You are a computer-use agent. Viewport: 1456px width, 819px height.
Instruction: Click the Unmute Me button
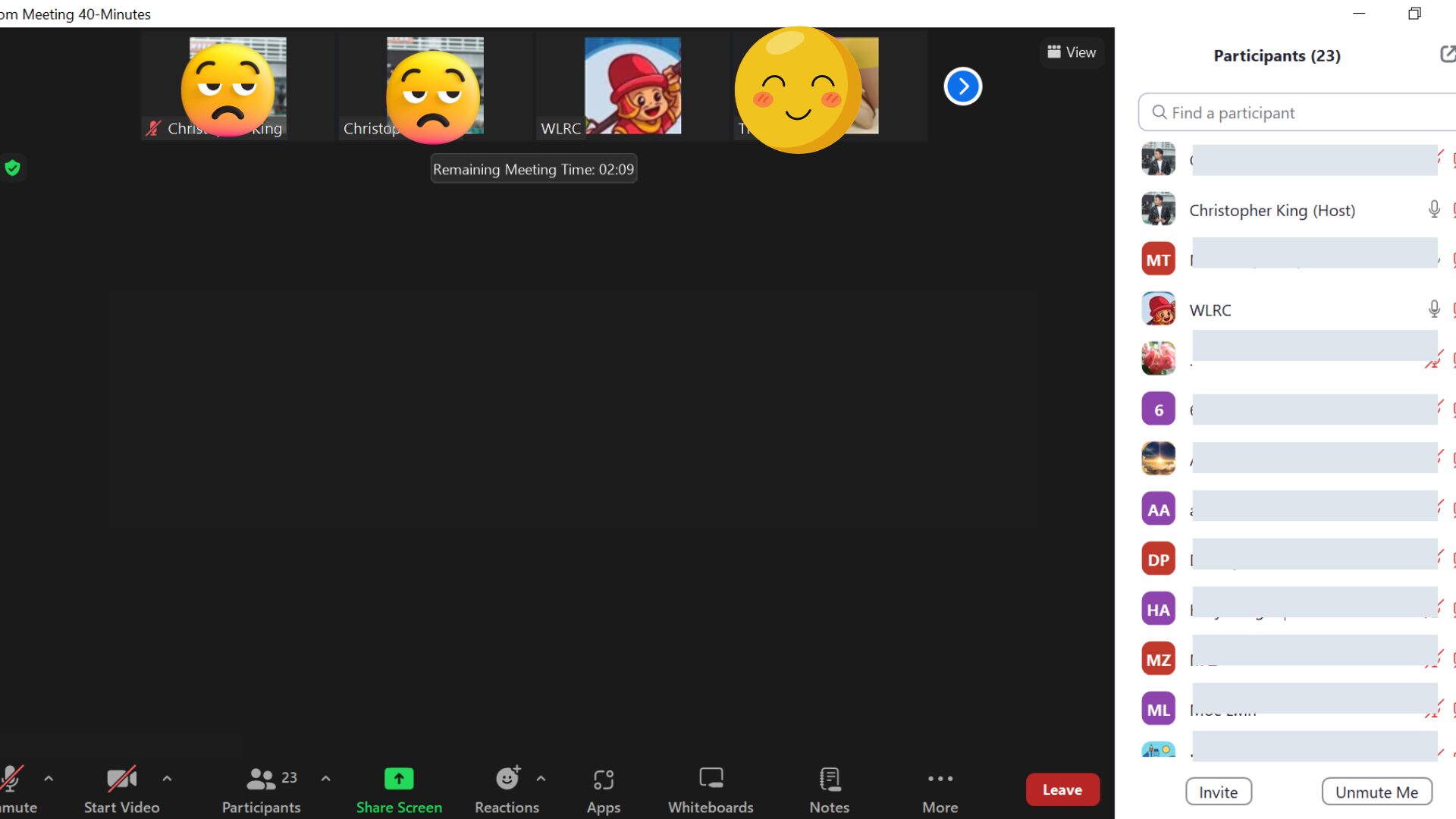(1376, 792)
